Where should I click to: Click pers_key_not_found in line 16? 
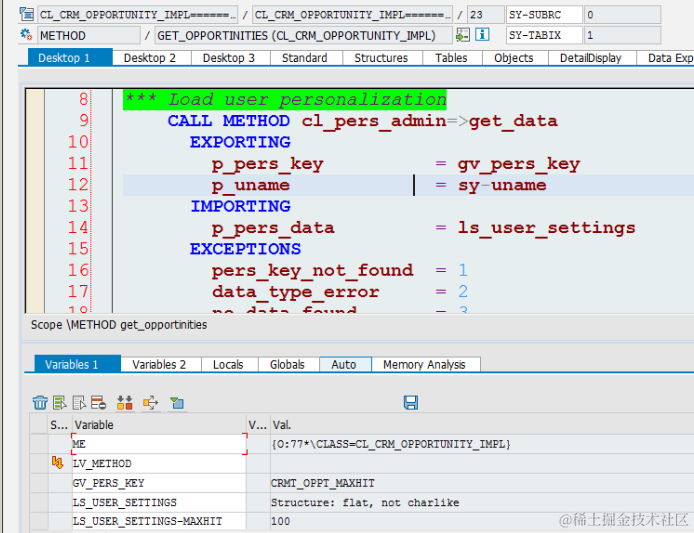(x=312, y=270)
